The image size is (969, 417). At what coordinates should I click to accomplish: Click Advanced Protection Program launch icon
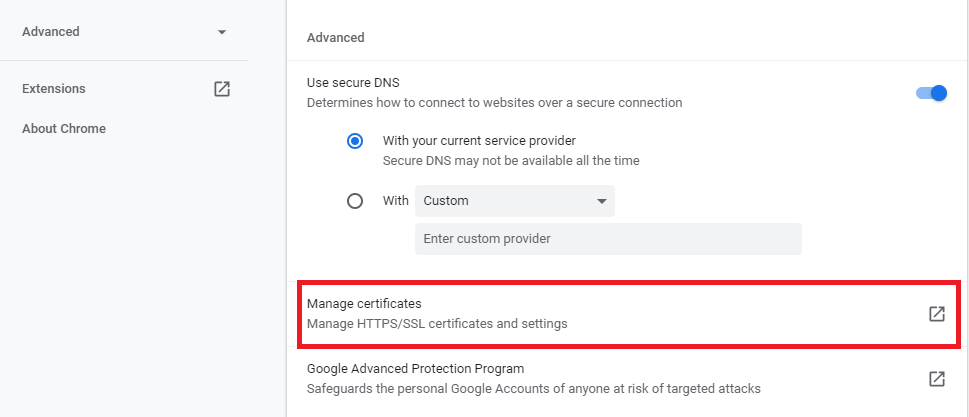[x=936, y=379]
